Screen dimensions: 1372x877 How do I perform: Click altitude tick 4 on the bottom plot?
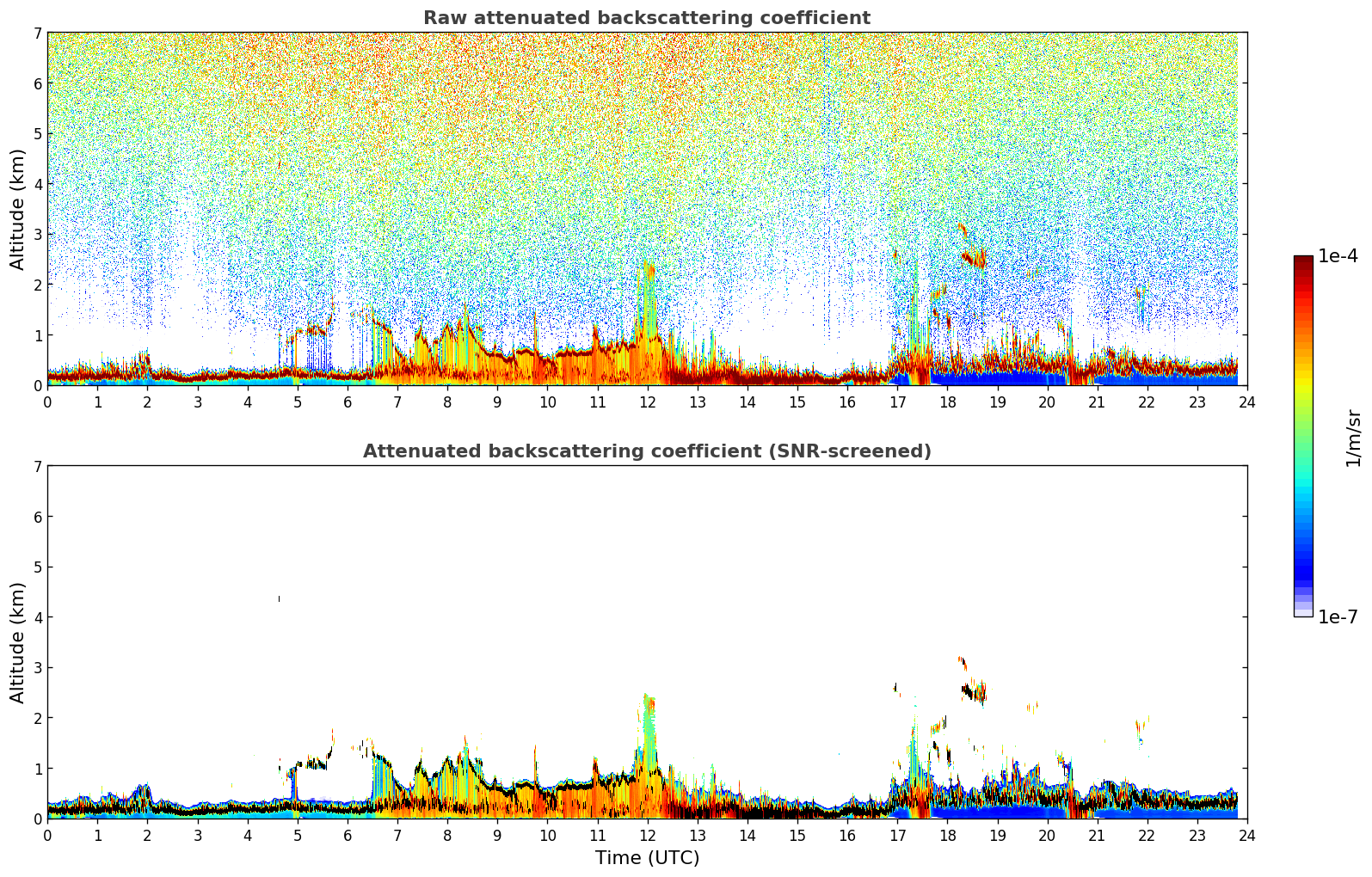(x=37, y=617)
